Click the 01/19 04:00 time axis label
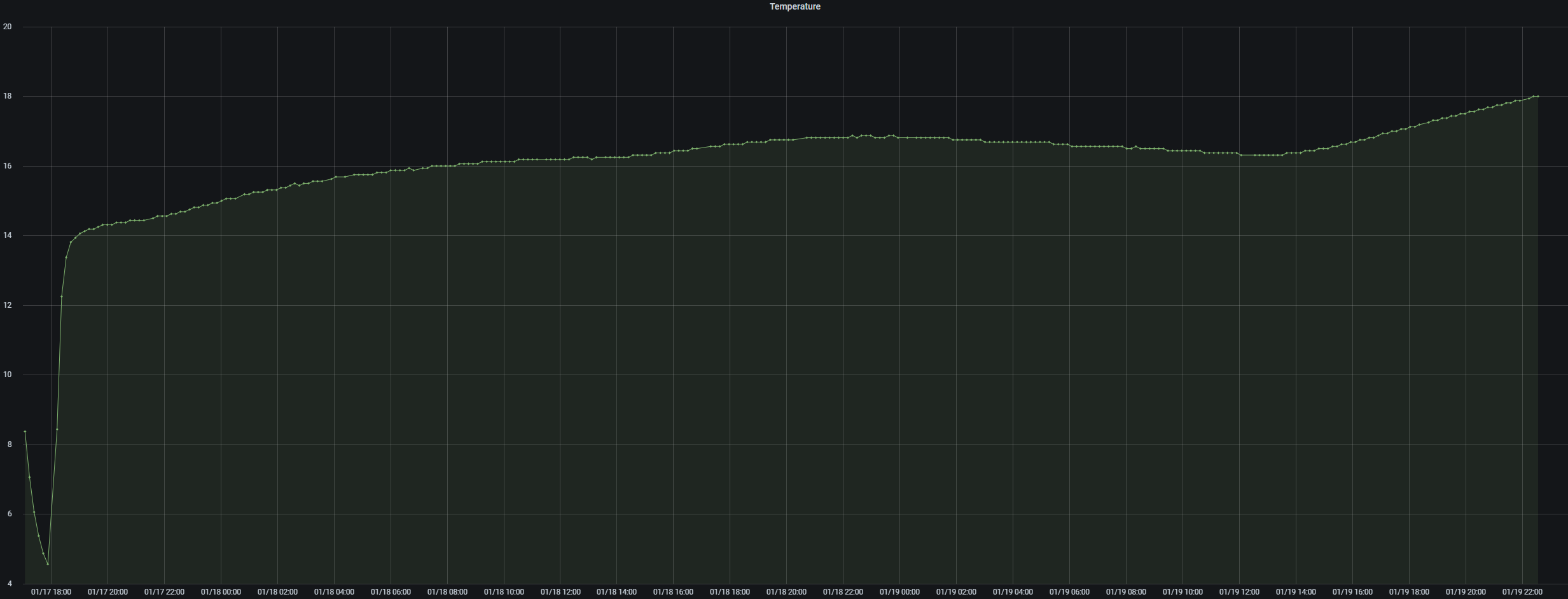The height and width of the screenshot is (599, 1568). (1013, 592)
